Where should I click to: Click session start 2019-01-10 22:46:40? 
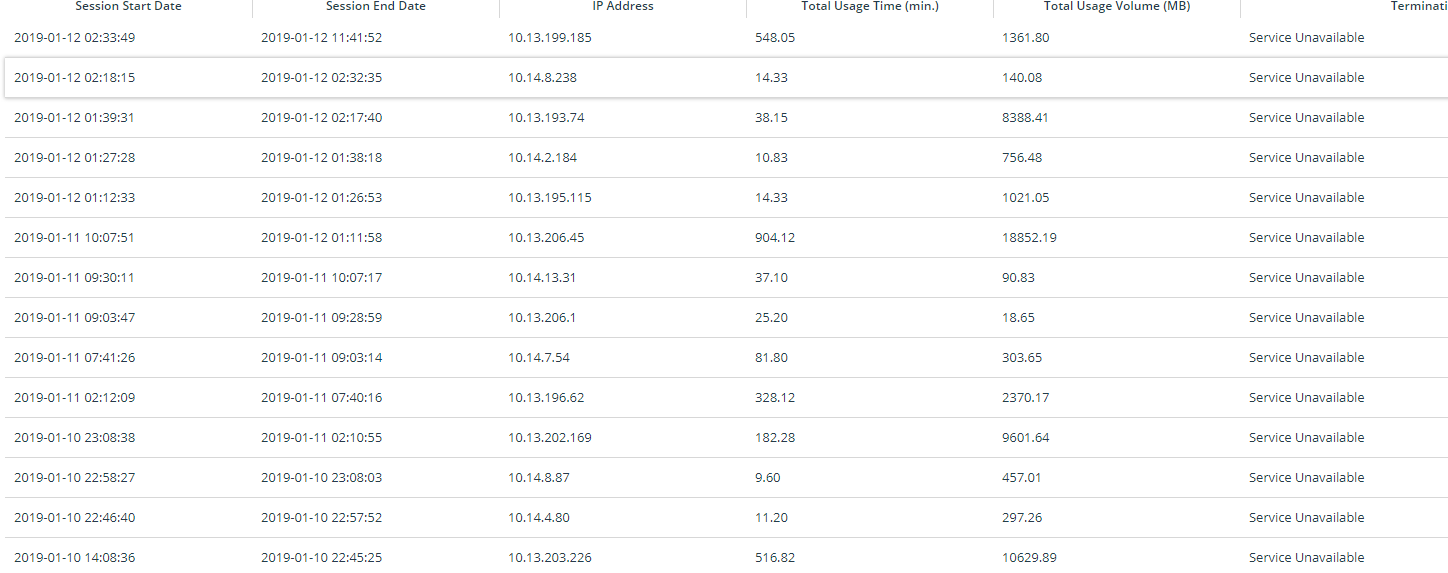[74, 518]
